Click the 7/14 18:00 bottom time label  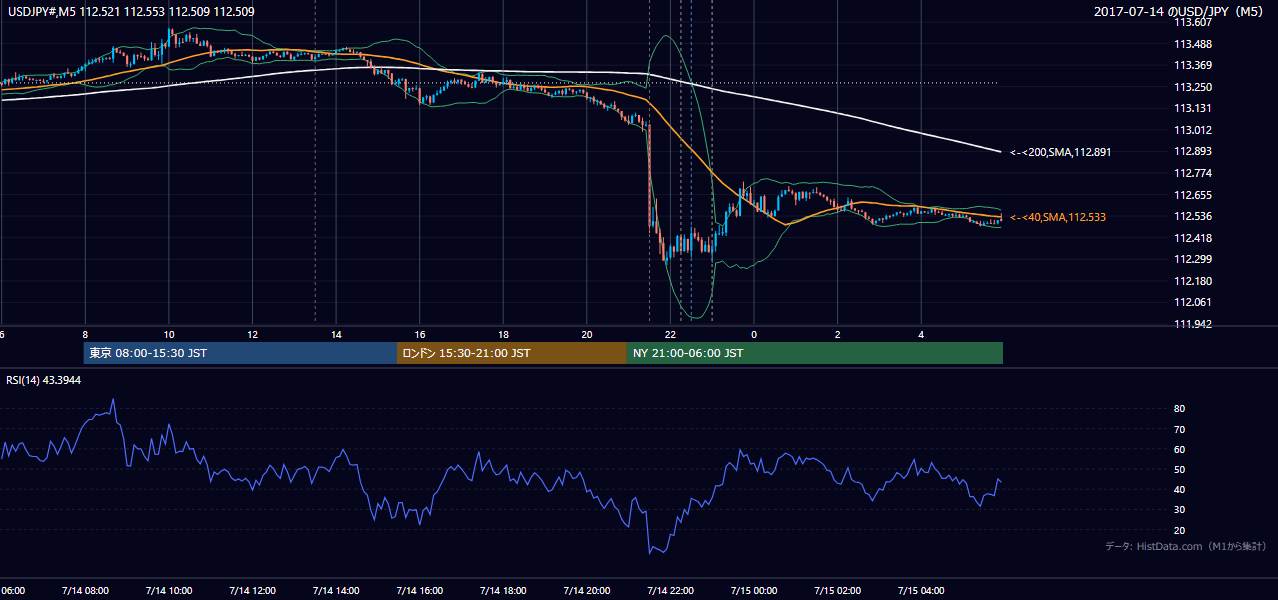pos(502,591)
